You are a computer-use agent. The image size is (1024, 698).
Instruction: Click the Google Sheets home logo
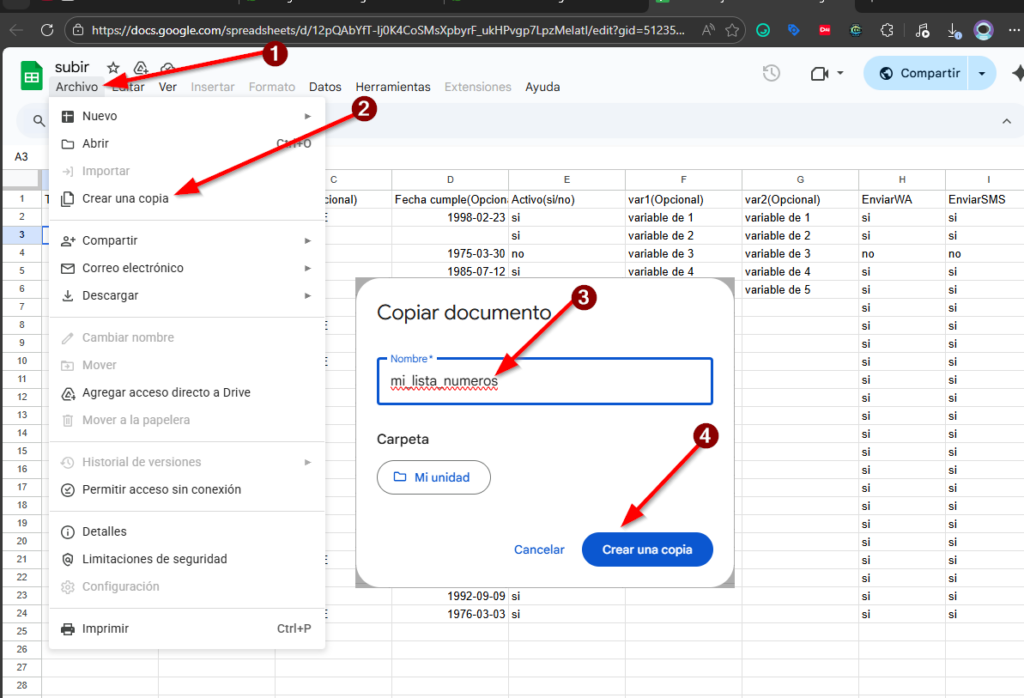(x=32, y=77)
